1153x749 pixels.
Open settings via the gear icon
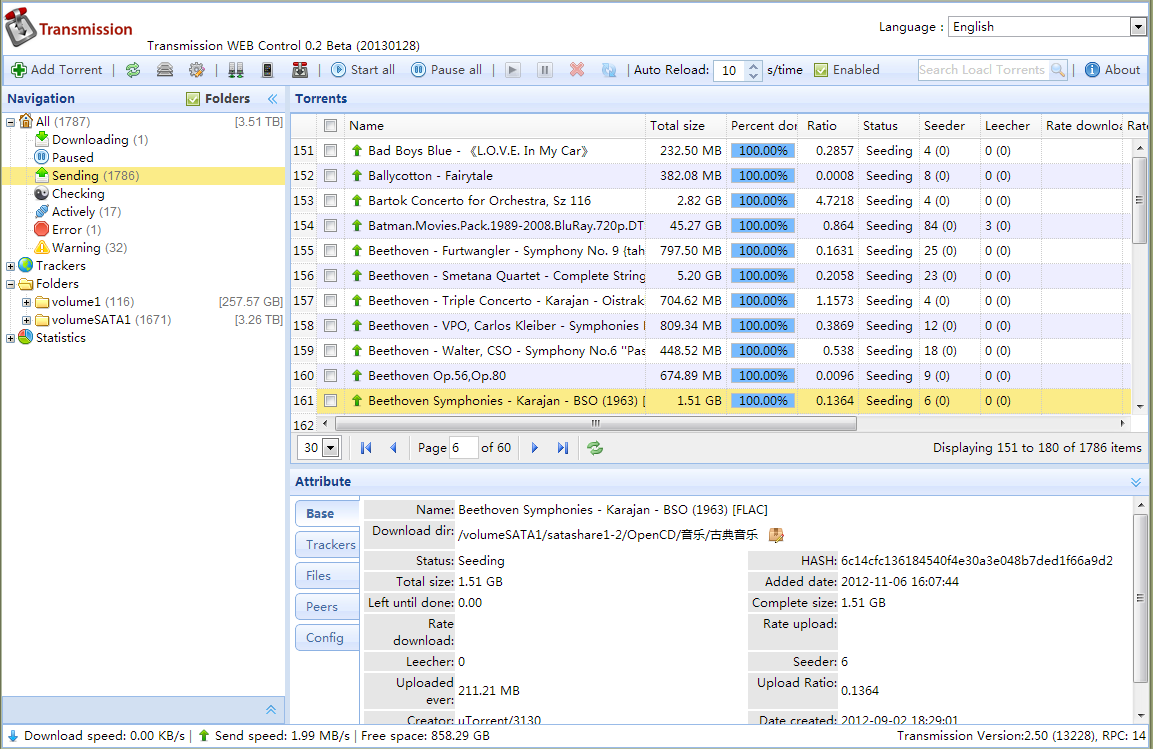[196, 70]
